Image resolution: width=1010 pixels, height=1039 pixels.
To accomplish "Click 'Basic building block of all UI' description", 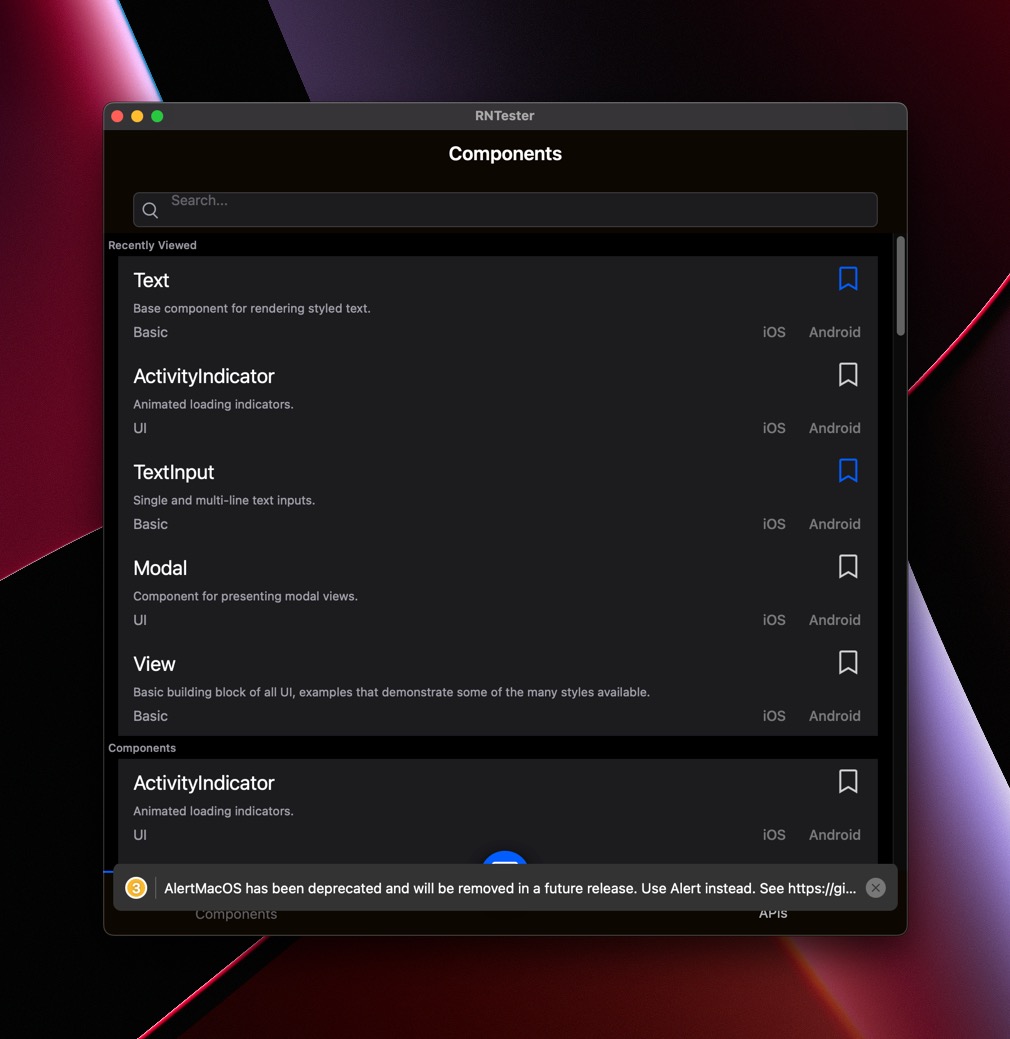I will pyautogui.click(x=391, y=692).
